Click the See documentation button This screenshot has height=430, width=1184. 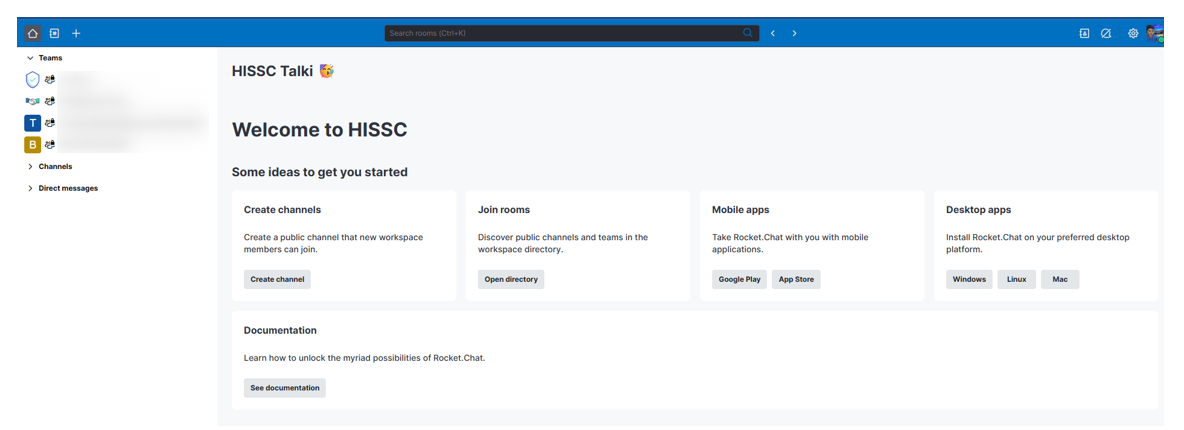pos(285,388)
